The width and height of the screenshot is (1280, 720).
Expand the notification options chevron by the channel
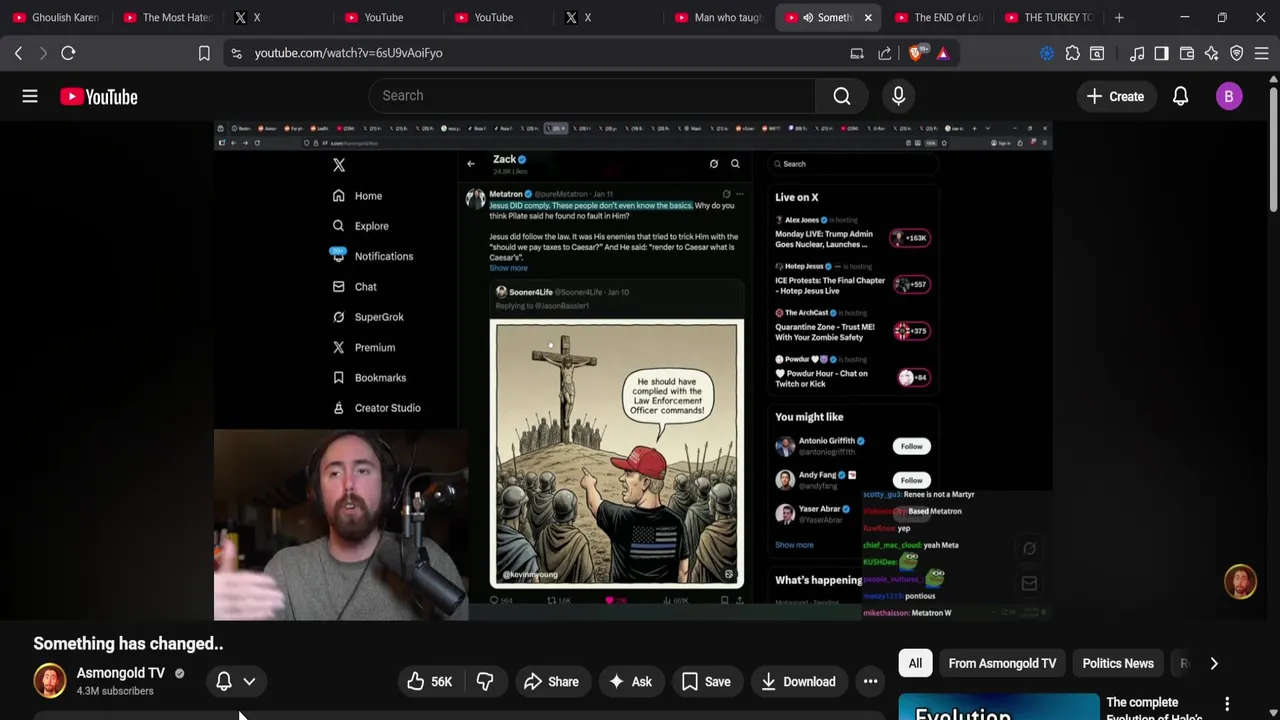(x=249, y=682)
